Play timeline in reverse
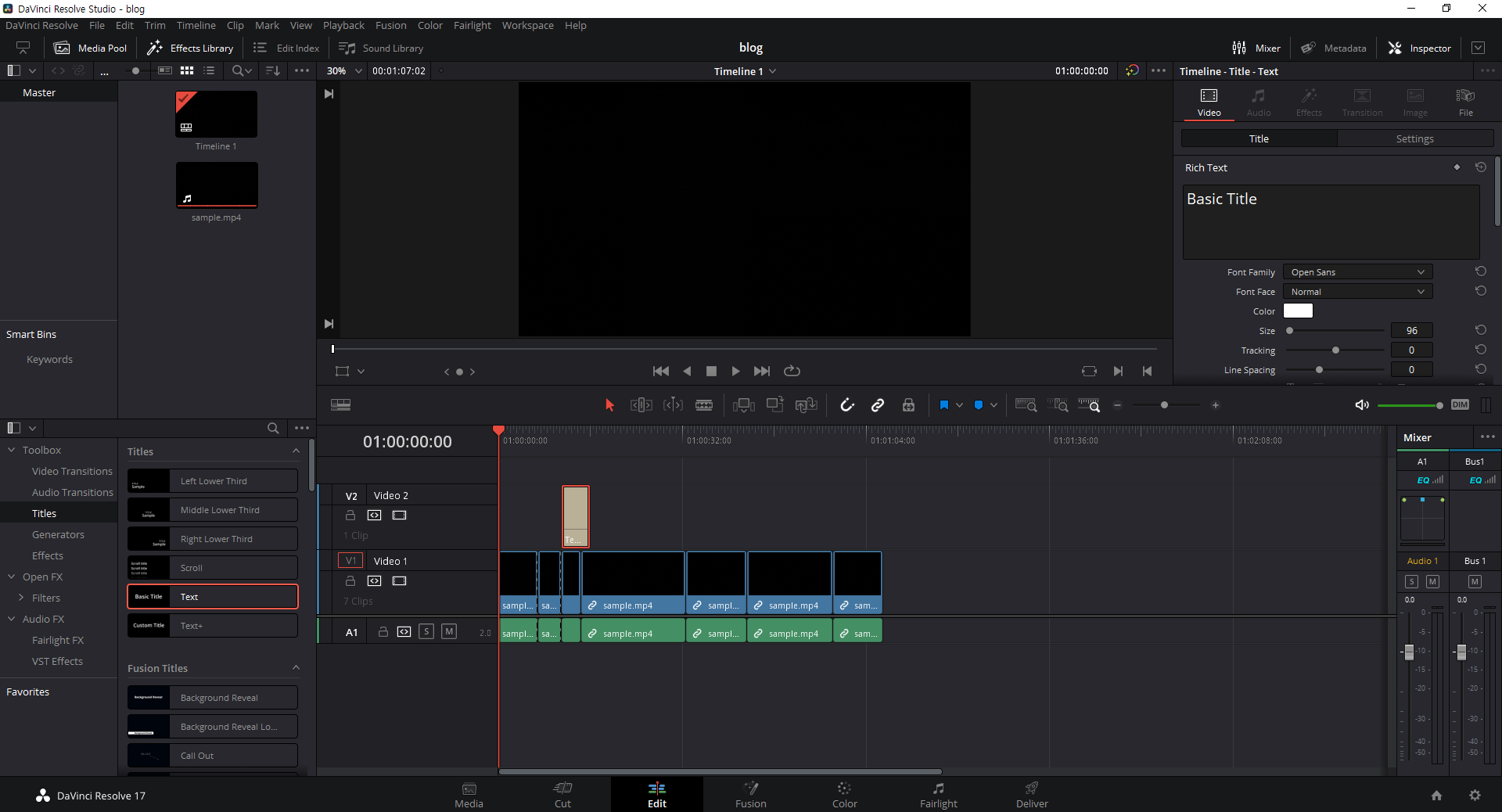This screenshot has height=812, width=1502. (x=687, y=371)
